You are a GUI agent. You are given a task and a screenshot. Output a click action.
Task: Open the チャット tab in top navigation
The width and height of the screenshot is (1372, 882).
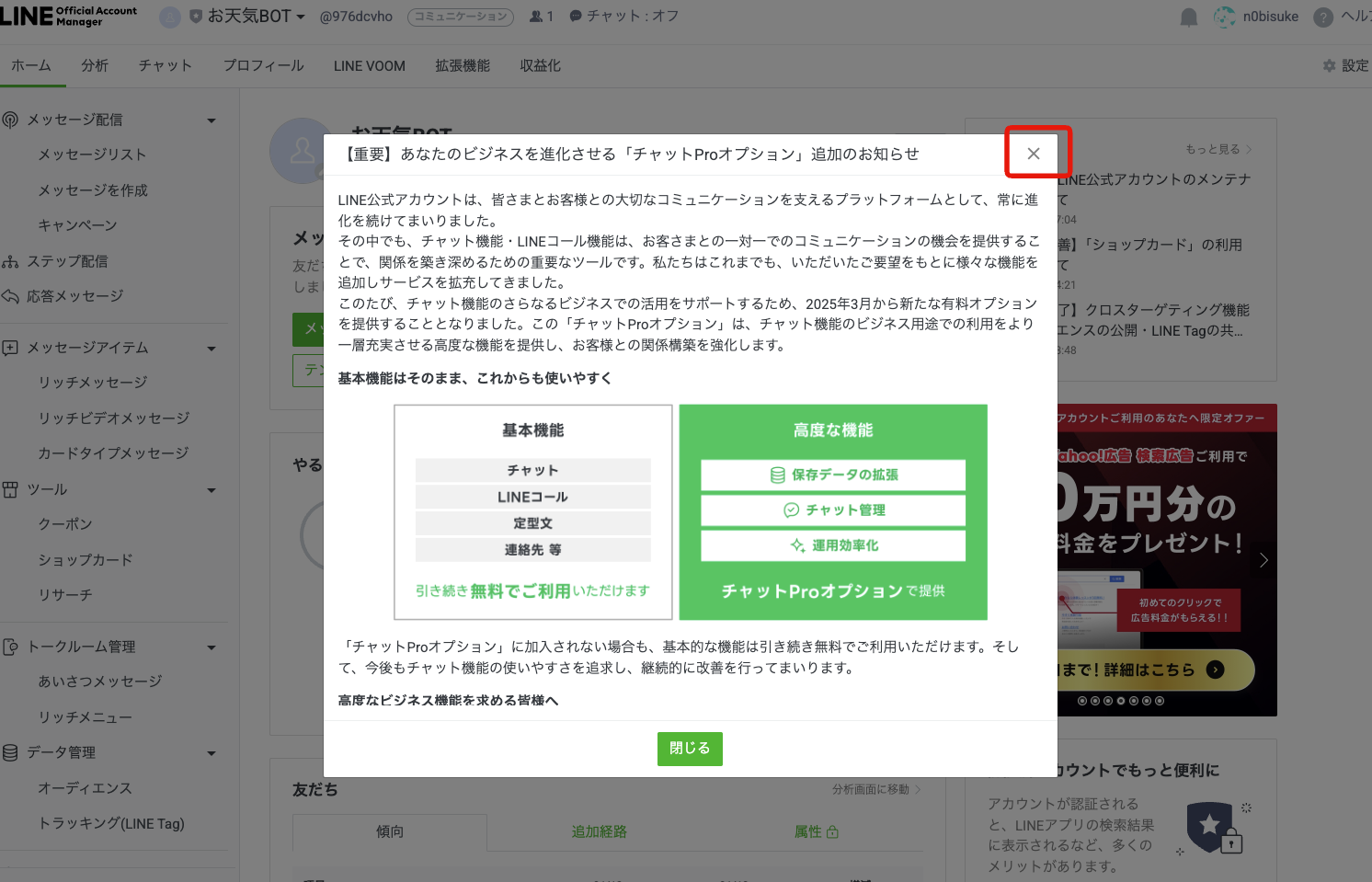click(166, 65)
